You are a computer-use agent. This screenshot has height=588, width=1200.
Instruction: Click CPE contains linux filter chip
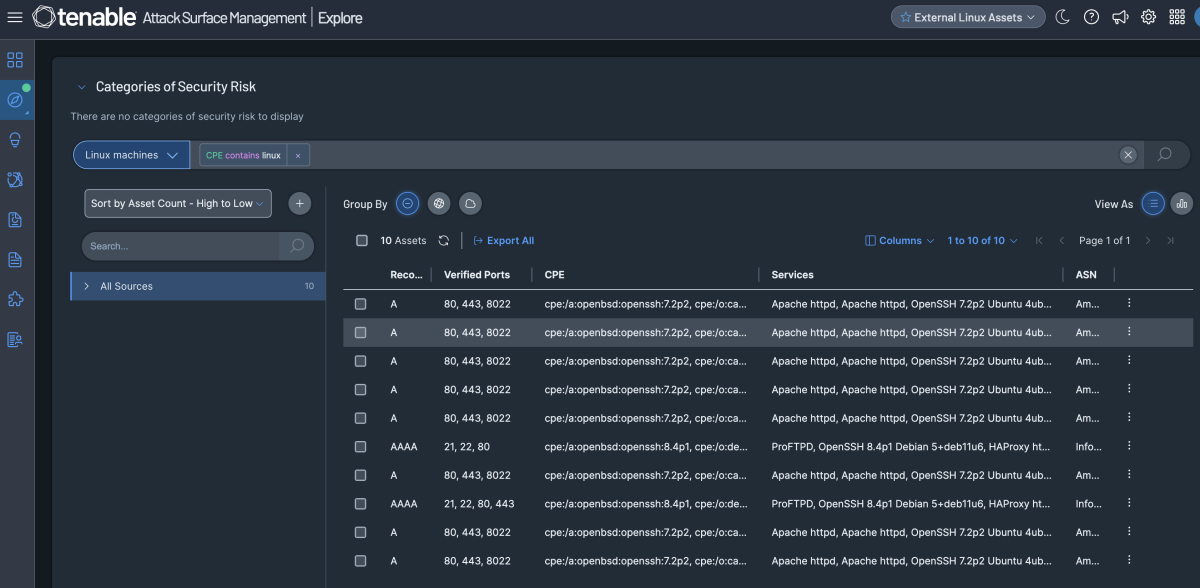tap(243, 155)
